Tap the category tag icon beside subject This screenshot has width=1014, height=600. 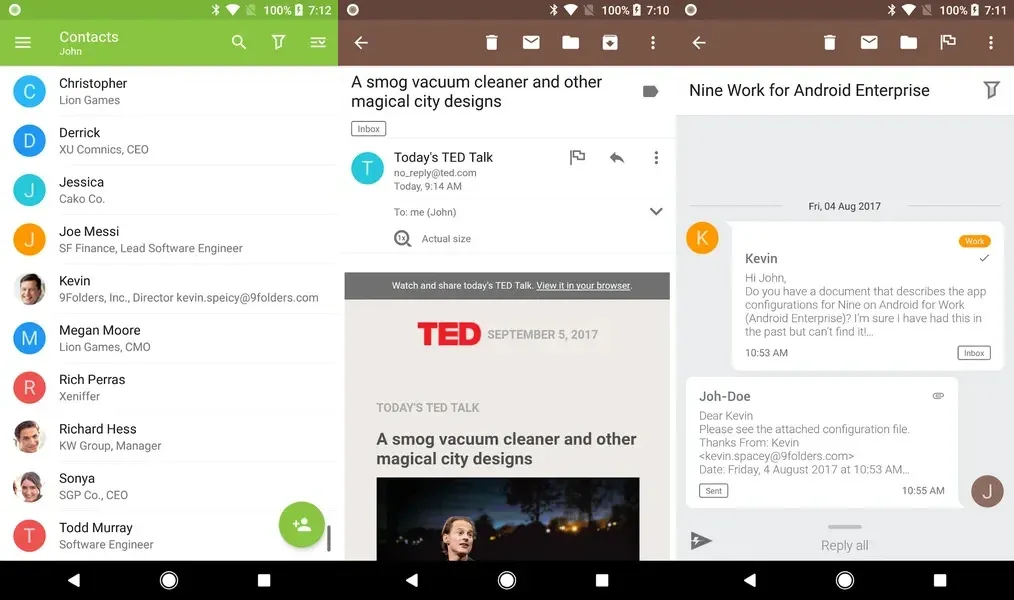coord(651,91)
